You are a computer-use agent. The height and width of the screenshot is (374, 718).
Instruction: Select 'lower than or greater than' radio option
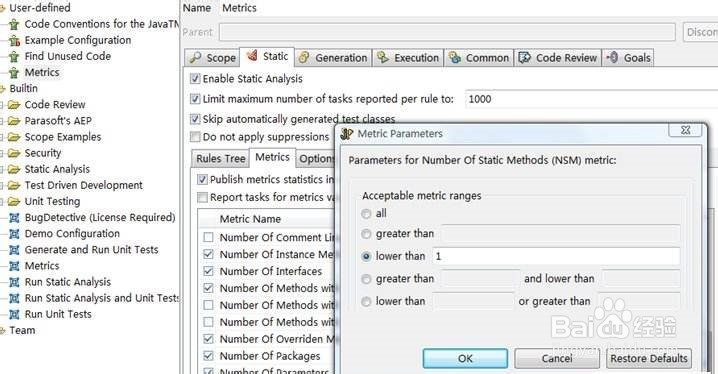pyautogui.click(x=366, y=301)
